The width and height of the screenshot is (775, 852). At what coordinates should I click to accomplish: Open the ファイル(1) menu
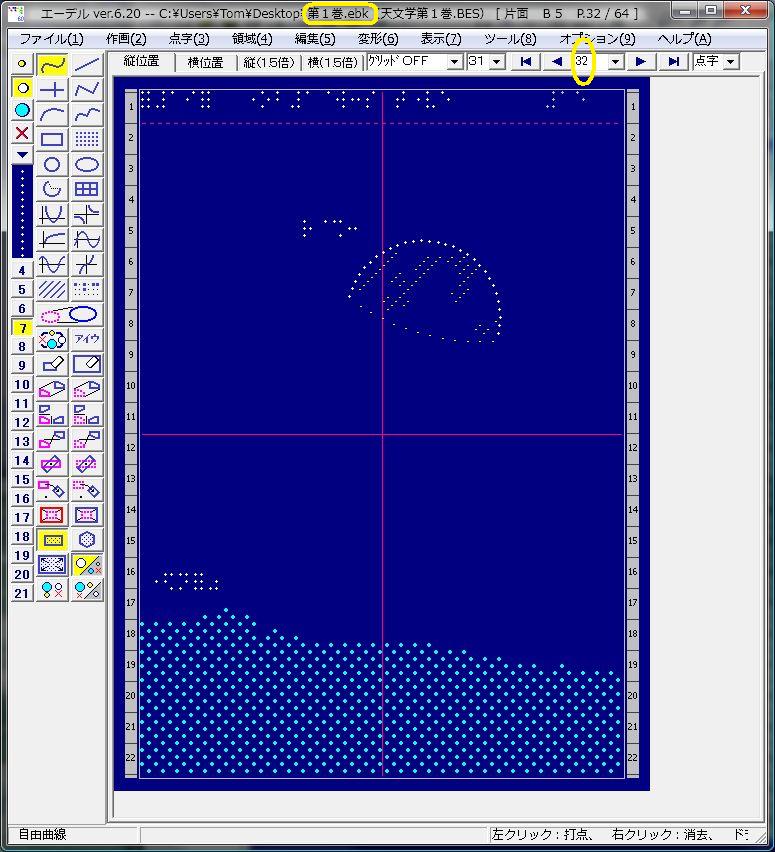[52, 39]
